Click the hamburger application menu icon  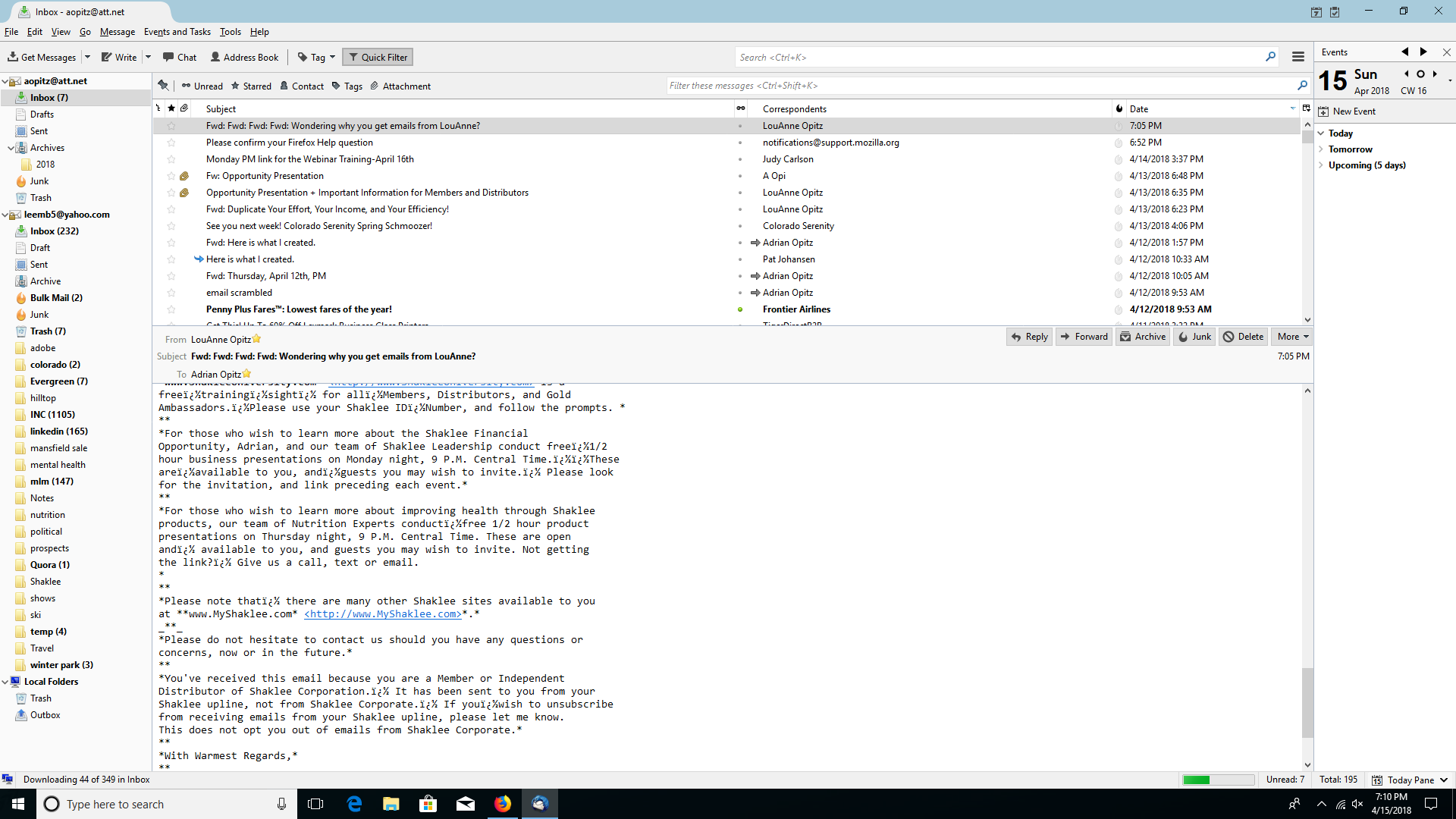pyautogui.click(x=1298, y=57)
